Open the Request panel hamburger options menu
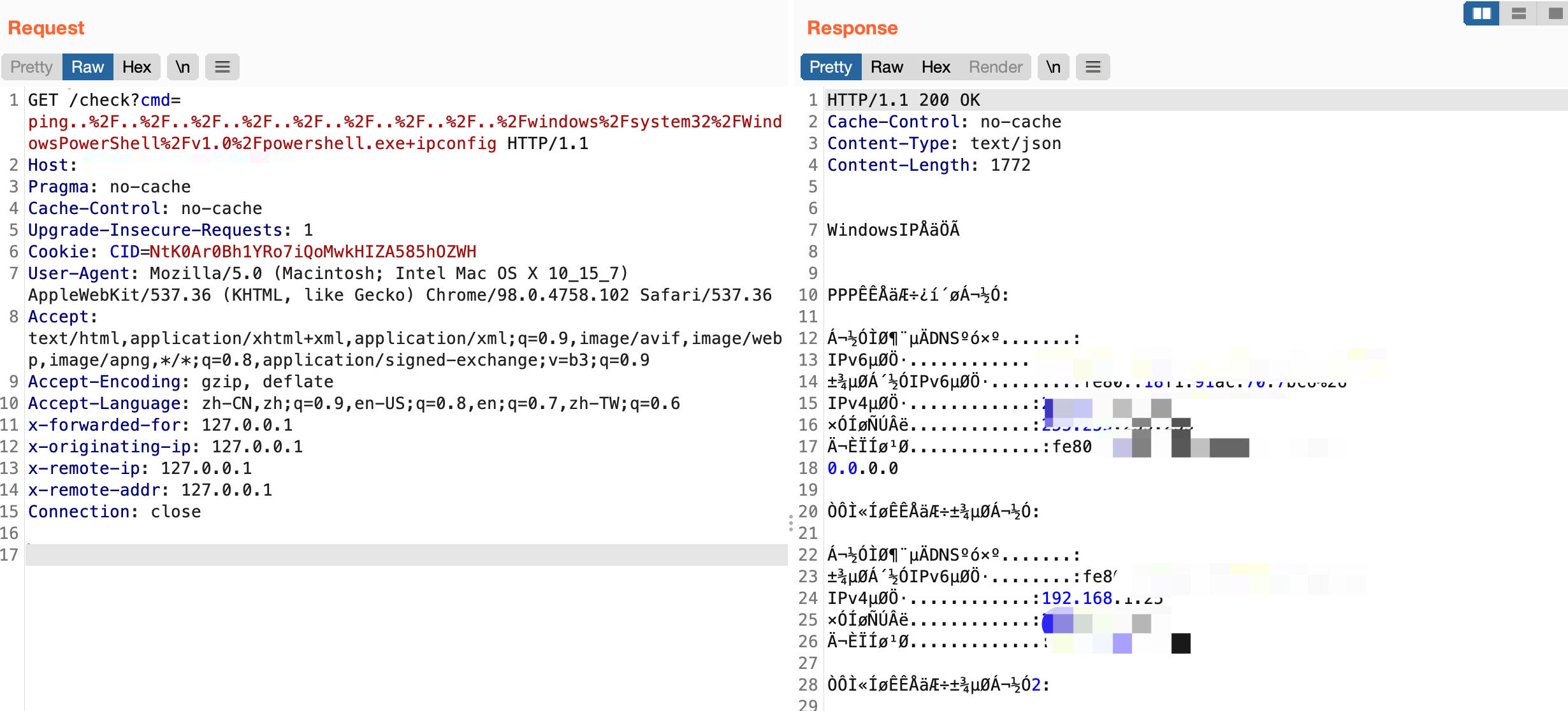Screen dimensions: 1568x711 click(x=222, y=67)
